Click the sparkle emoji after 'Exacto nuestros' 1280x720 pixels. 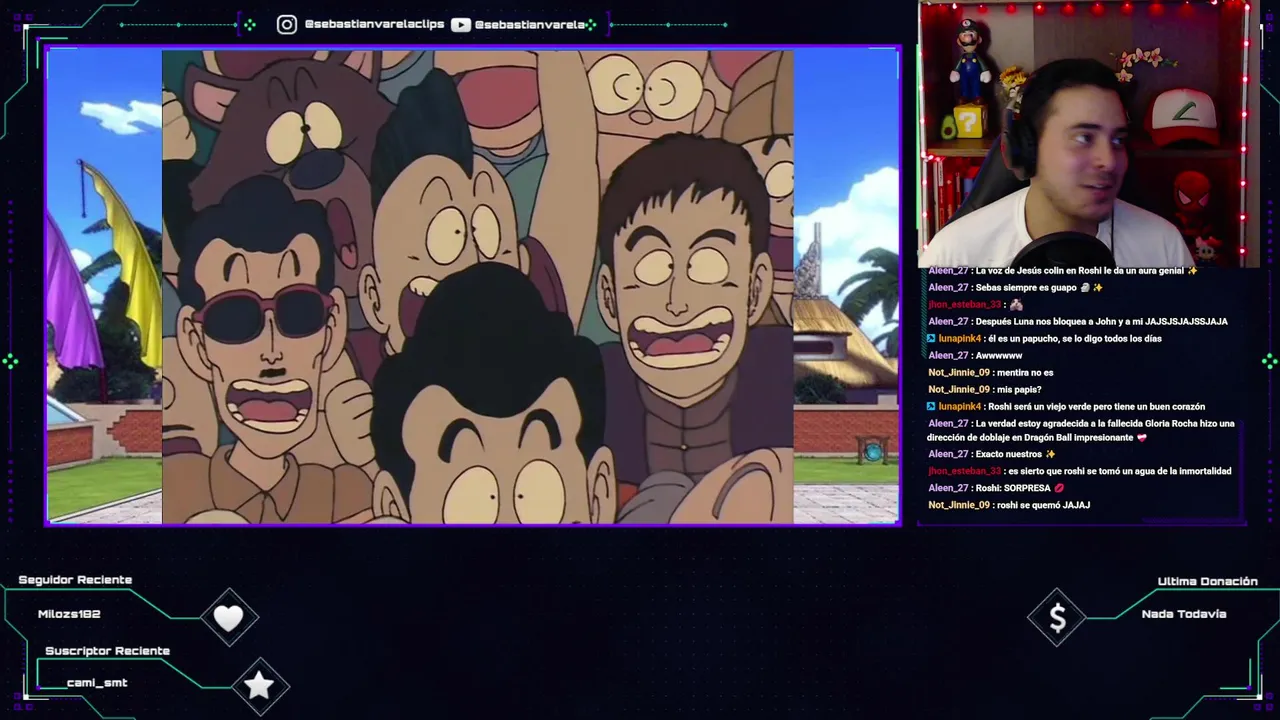(x=1050, y=454)
